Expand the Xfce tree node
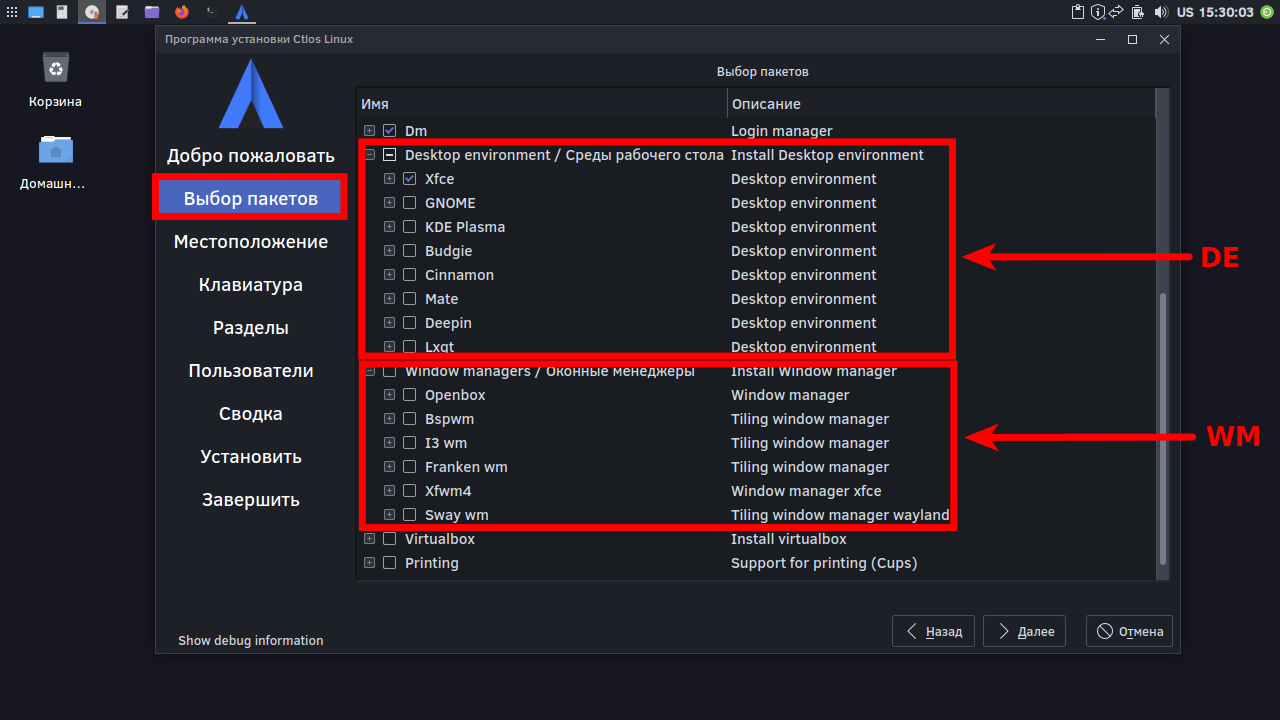The width and height of the screenshot is (1280, 720). point(390,179)
